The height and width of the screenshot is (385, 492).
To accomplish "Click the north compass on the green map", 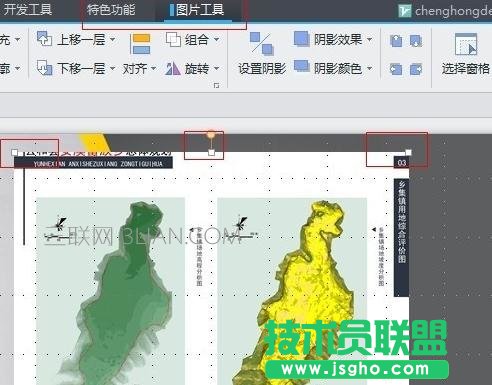I will tap(59, 228).
